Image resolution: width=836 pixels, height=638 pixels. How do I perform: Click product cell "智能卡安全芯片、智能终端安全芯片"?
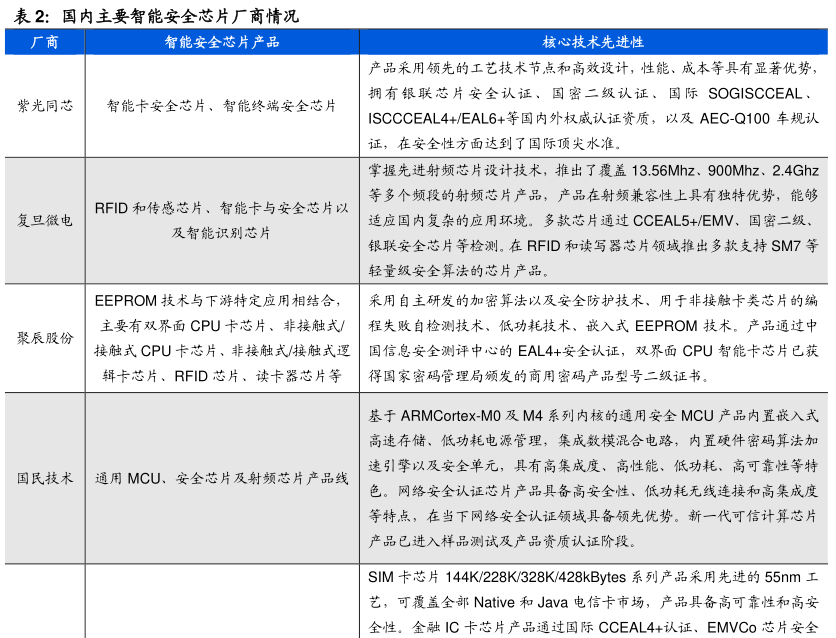222,105
